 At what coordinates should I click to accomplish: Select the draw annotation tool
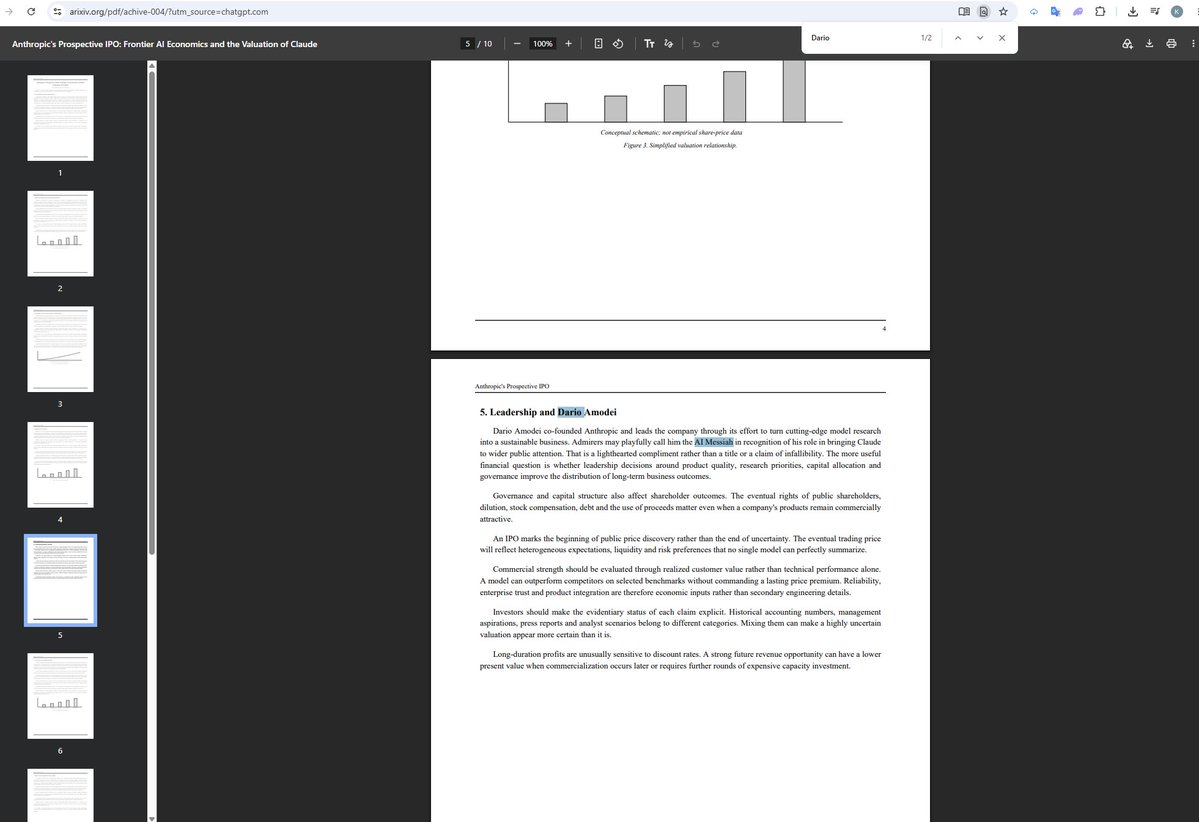(x=669, y=44)
